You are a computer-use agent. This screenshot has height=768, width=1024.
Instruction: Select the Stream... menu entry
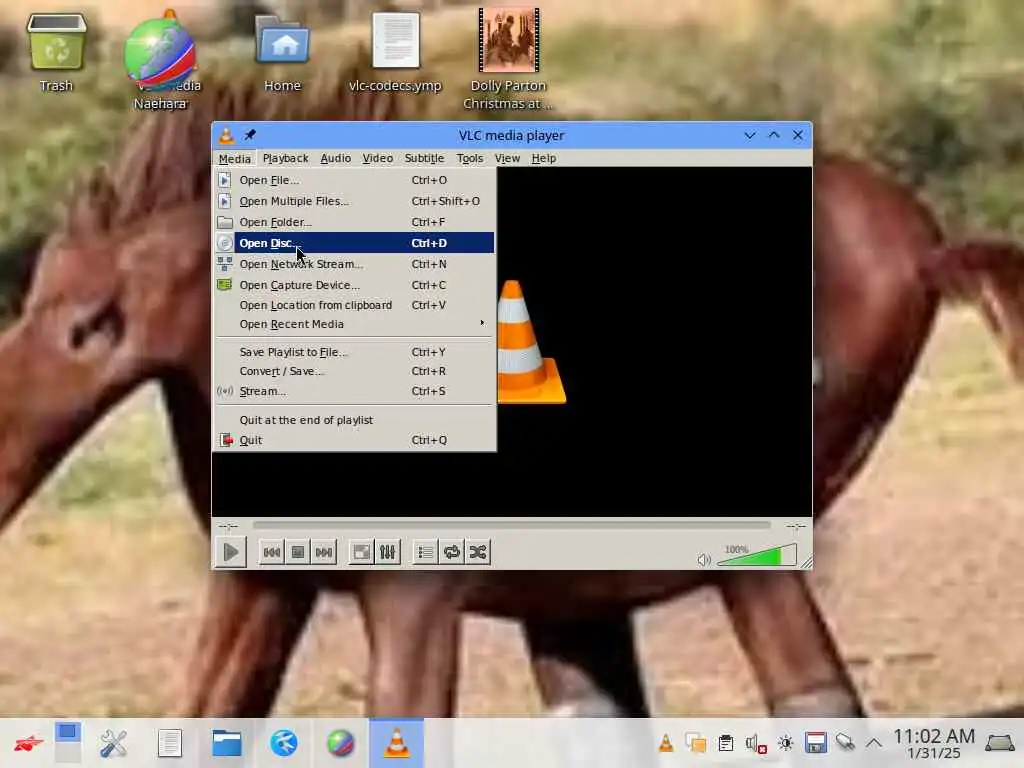355,391
